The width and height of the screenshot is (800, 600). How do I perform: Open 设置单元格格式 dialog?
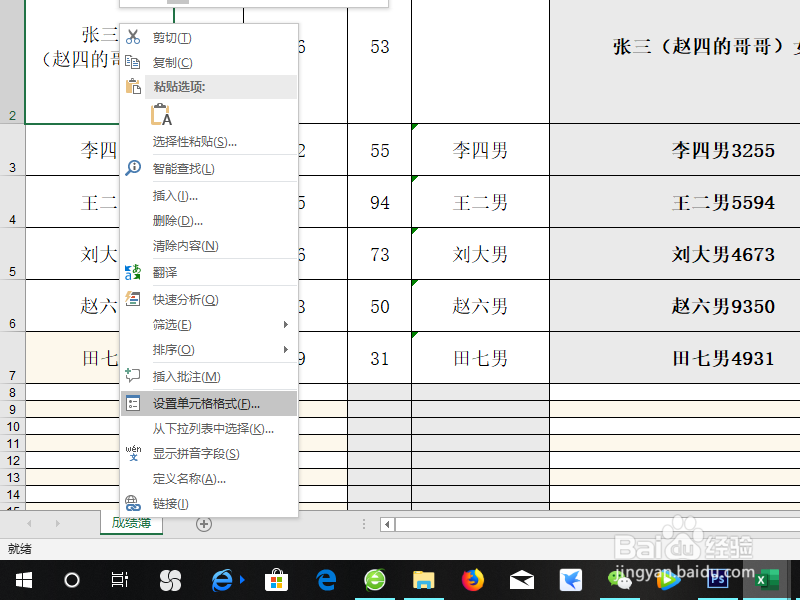(x=209, y=404)
